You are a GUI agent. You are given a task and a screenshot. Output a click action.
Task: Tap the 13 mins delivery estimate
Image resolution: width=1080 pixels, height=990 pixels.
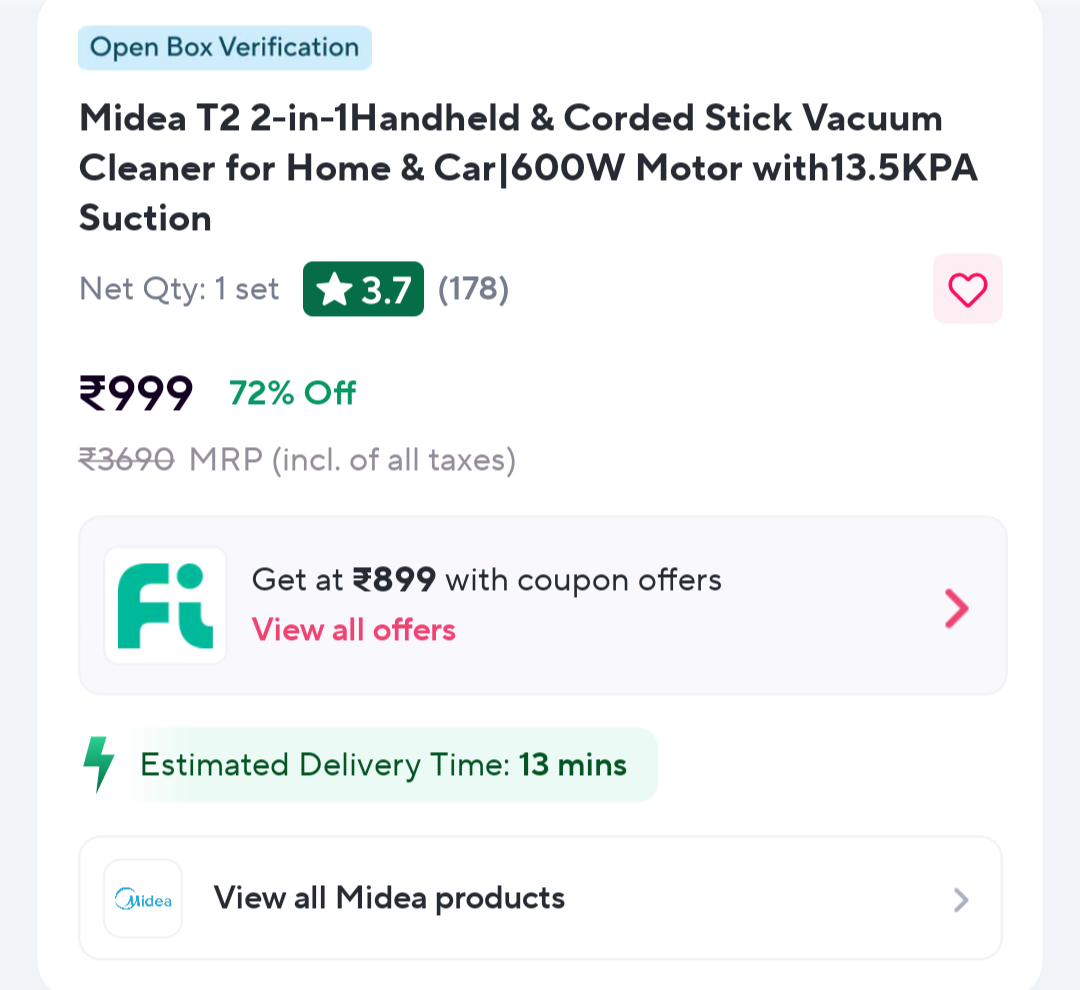tap(573, 766)
